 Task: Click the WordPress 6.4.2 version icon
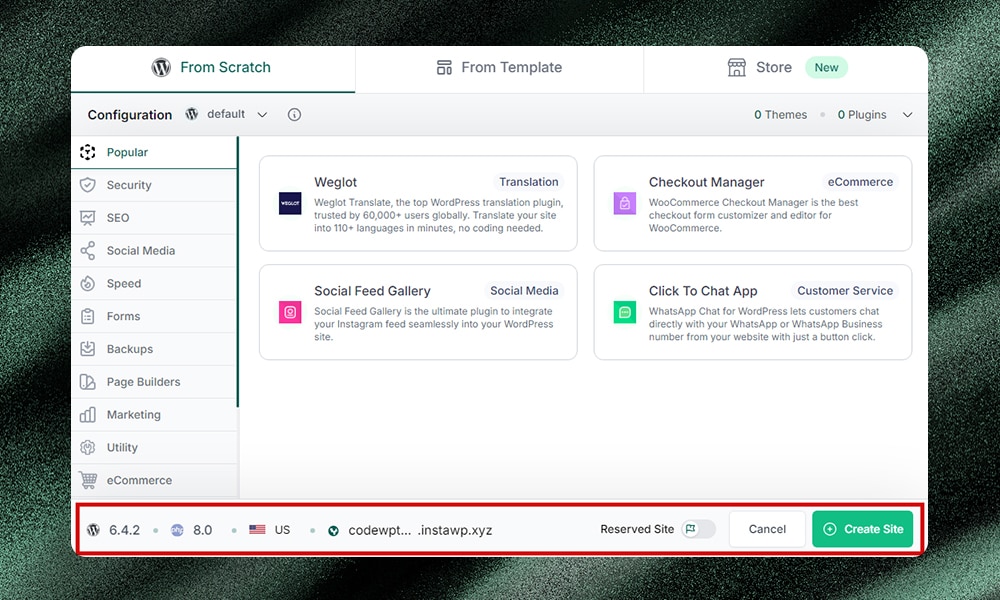point(94,530)
